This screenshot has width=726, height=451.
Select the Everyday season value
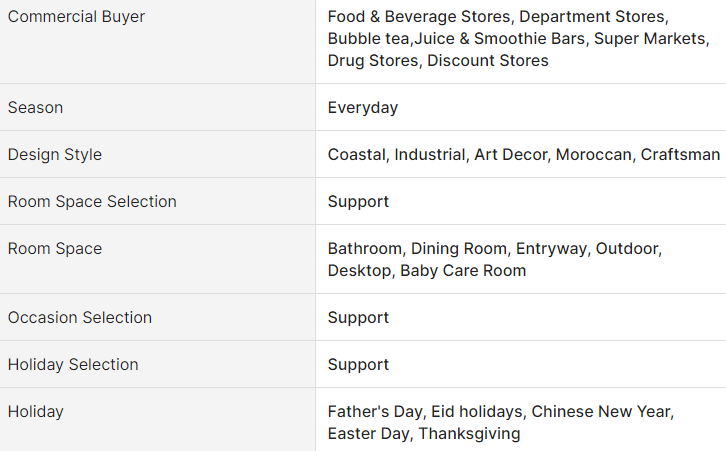coord(362,107)
